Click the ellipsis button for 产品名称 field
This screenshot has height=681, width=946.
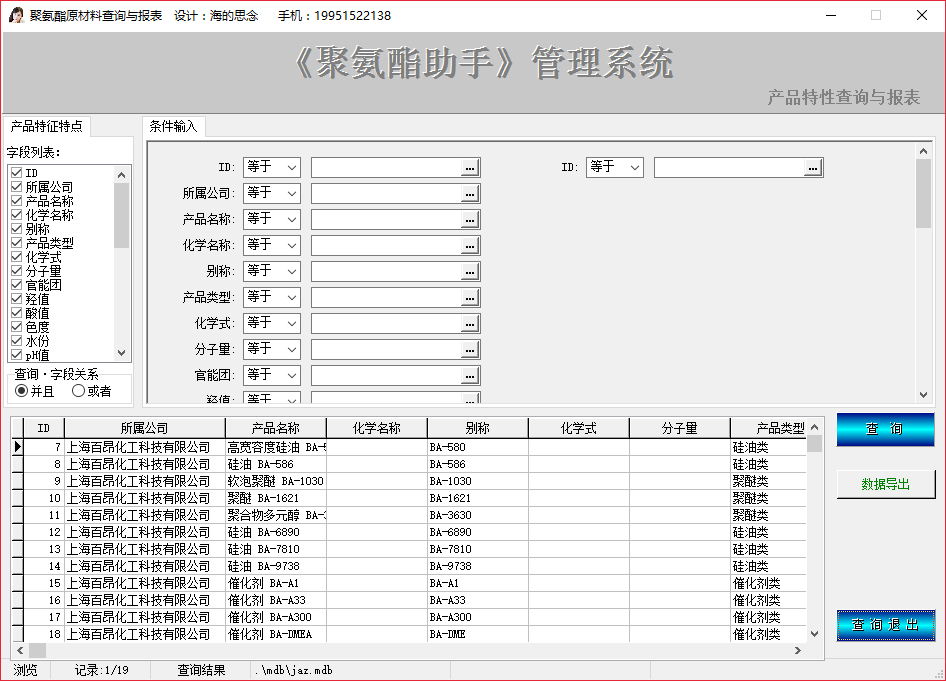[x=470, y=220]
